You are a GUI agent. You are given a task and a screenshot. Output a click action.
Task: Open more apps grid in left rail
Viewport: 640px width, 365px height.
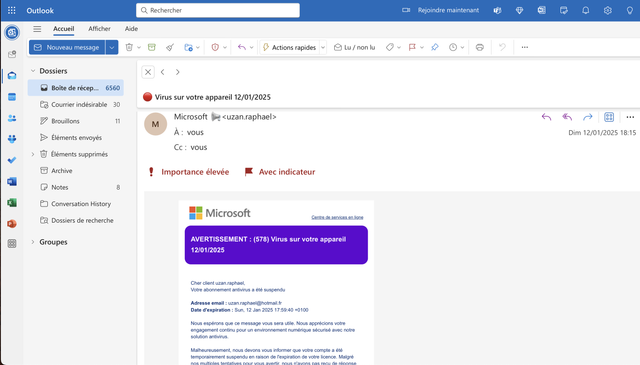pyautogui.click(x=12, y=244)
